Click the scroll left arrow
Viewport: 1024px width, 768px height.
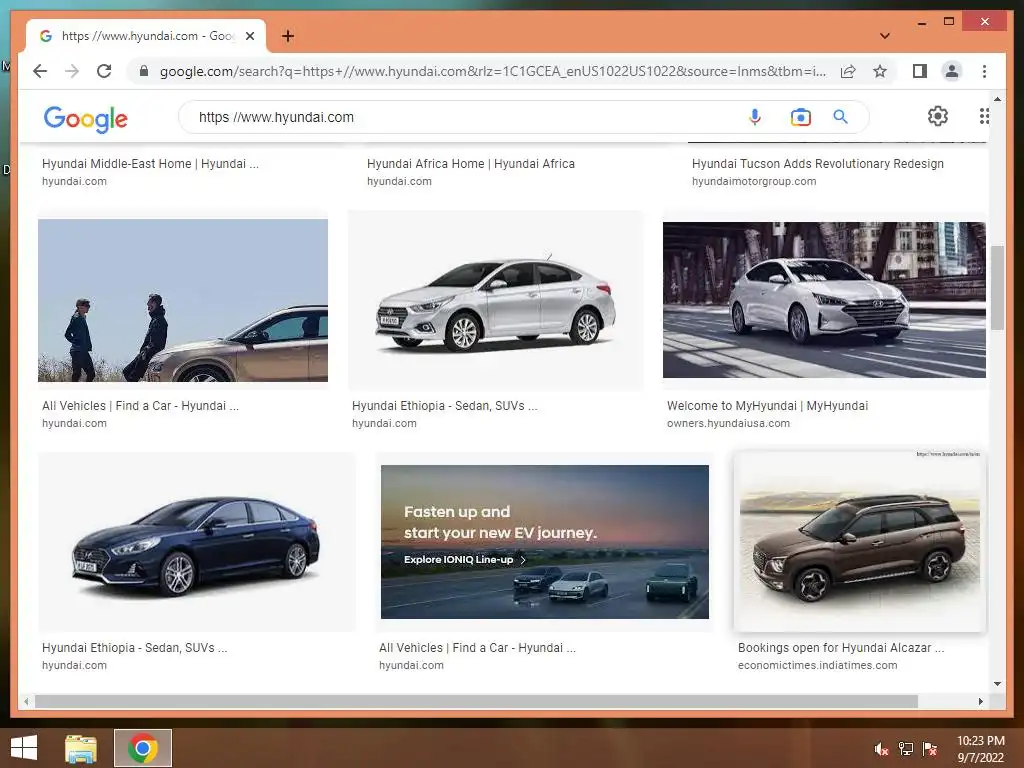25,701
